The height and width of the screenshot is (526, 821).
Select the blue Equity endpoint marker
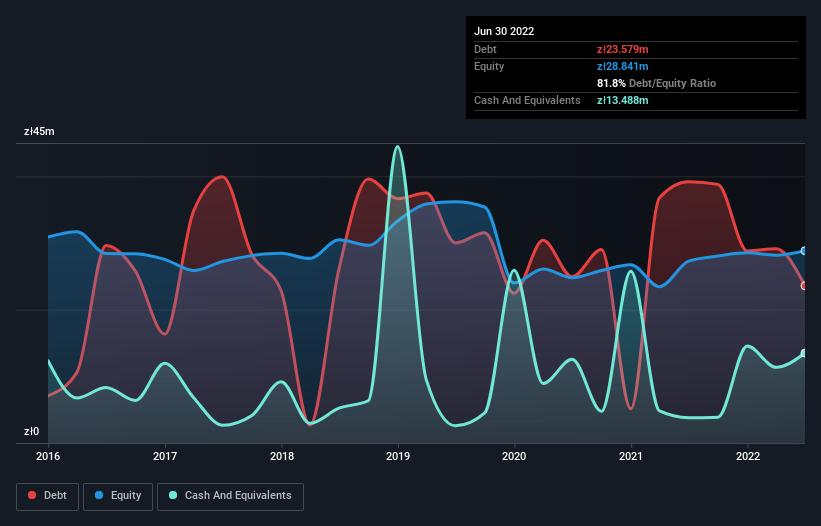click(804, 251)
